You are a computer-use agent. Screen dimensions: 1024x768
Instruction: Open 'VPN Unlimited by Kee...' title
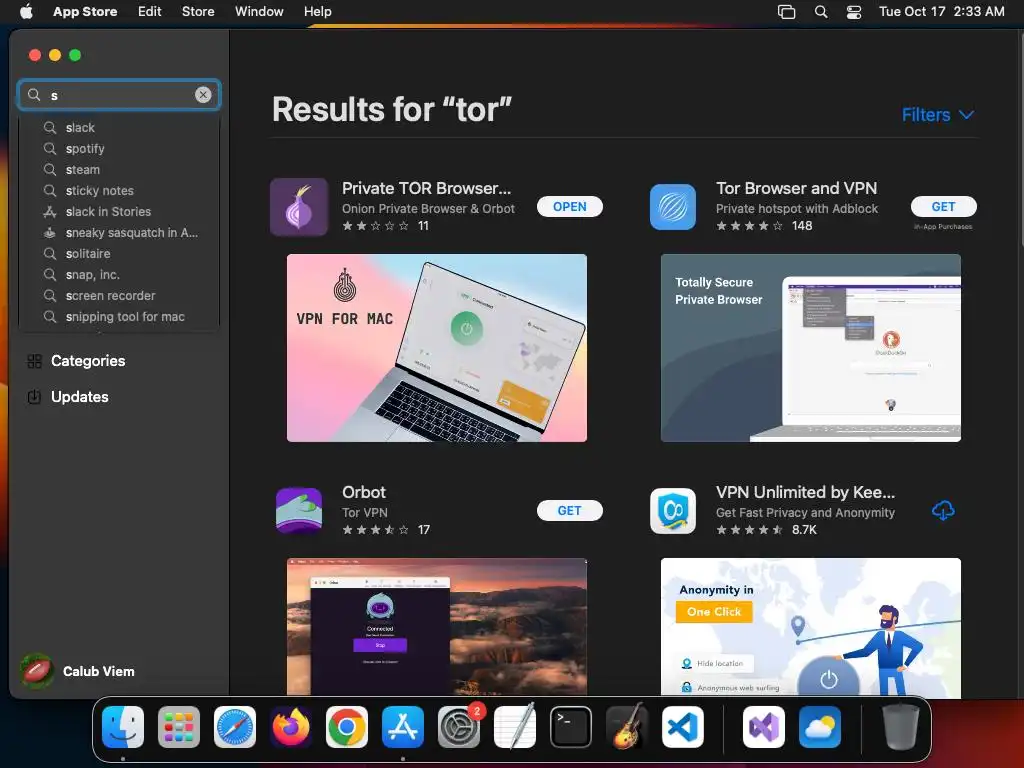[805, 492]
